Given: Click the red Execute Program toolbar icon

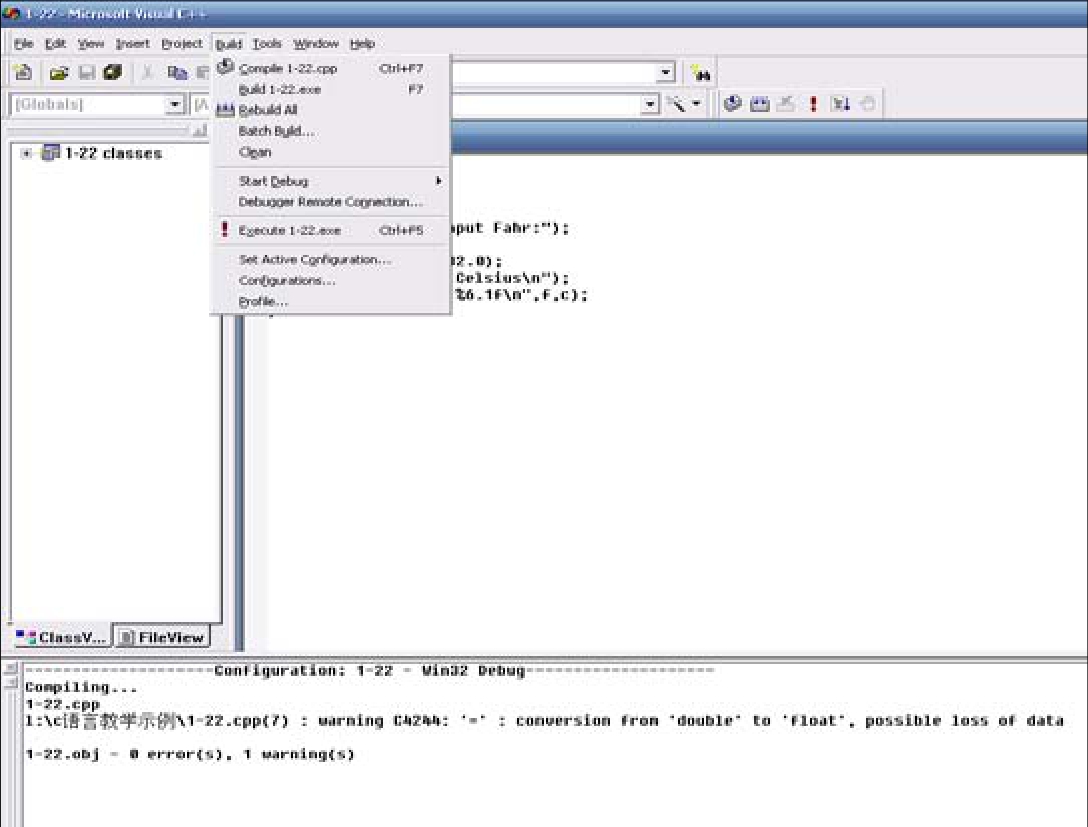Looking at the screenshot, I should 813,104.
